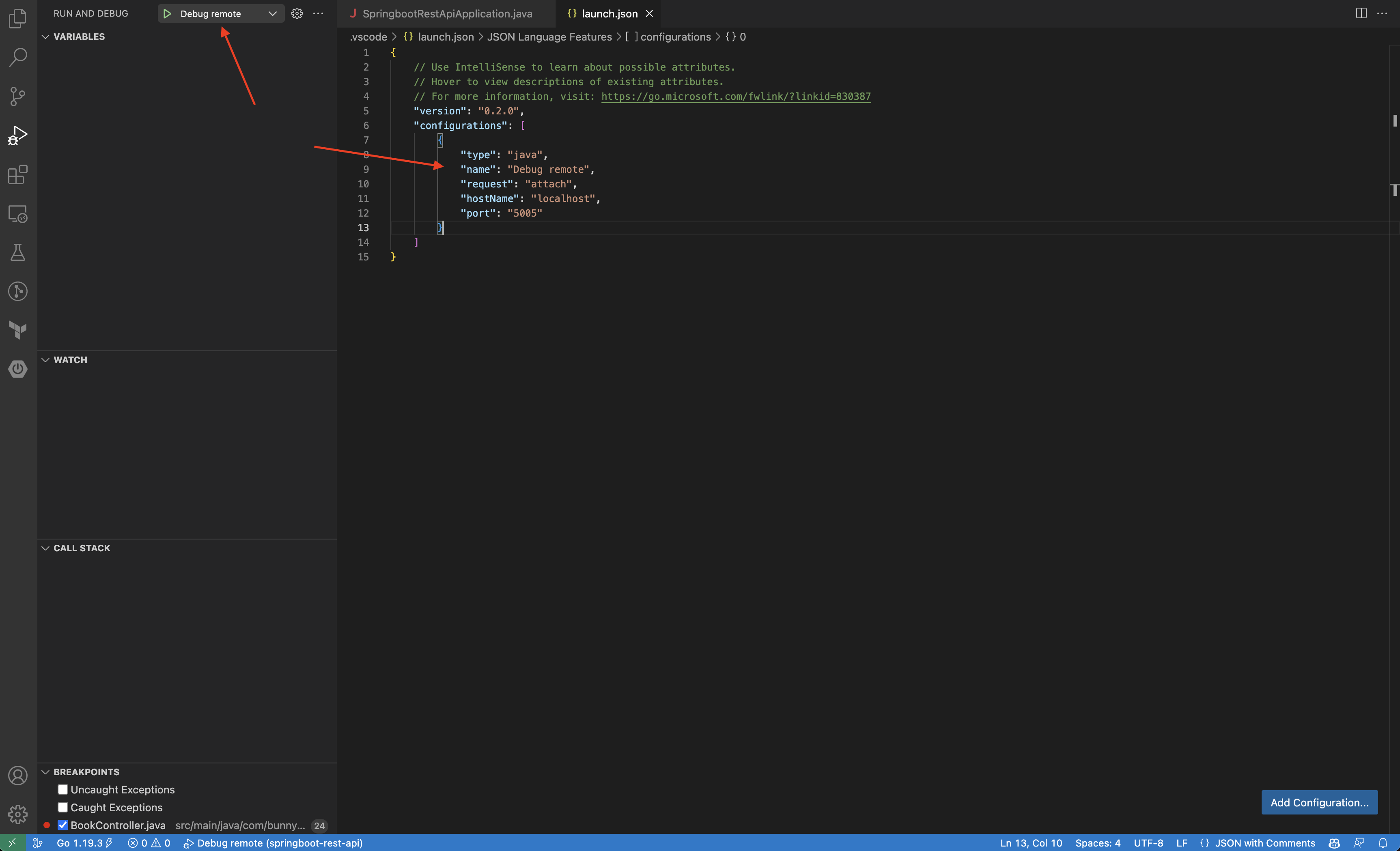The height and width of the screenshot is (851, 1400).
Task: Click line number 6 in the gutter
Action: pos(366,125)
